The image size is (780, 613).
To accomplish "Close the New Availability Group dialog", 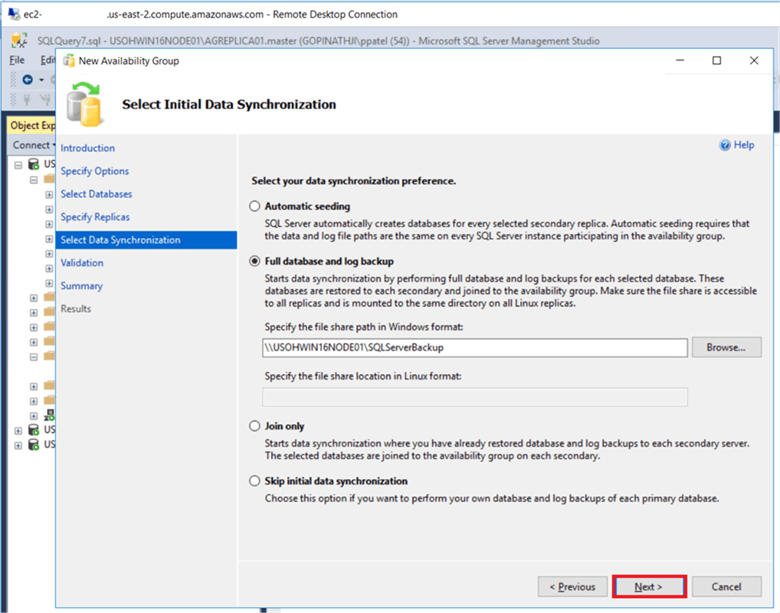I will click(x=754, y=60).
